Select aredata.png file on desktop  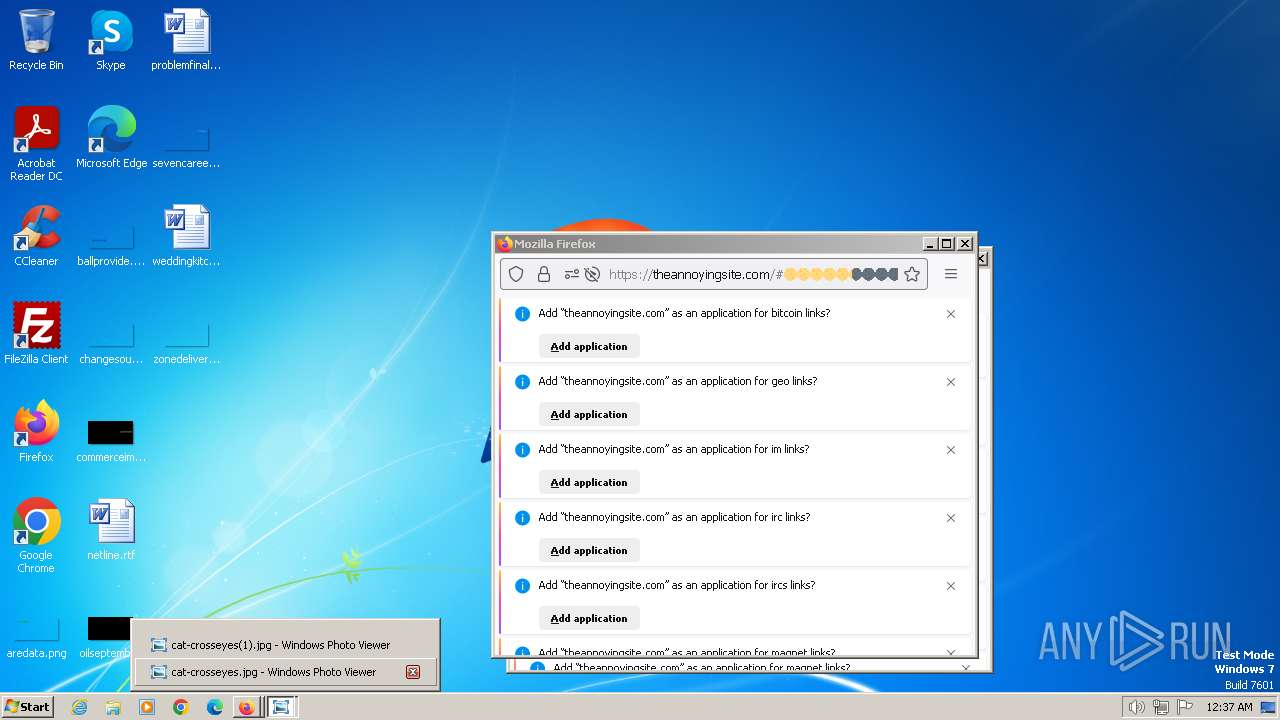pos(36,638)
